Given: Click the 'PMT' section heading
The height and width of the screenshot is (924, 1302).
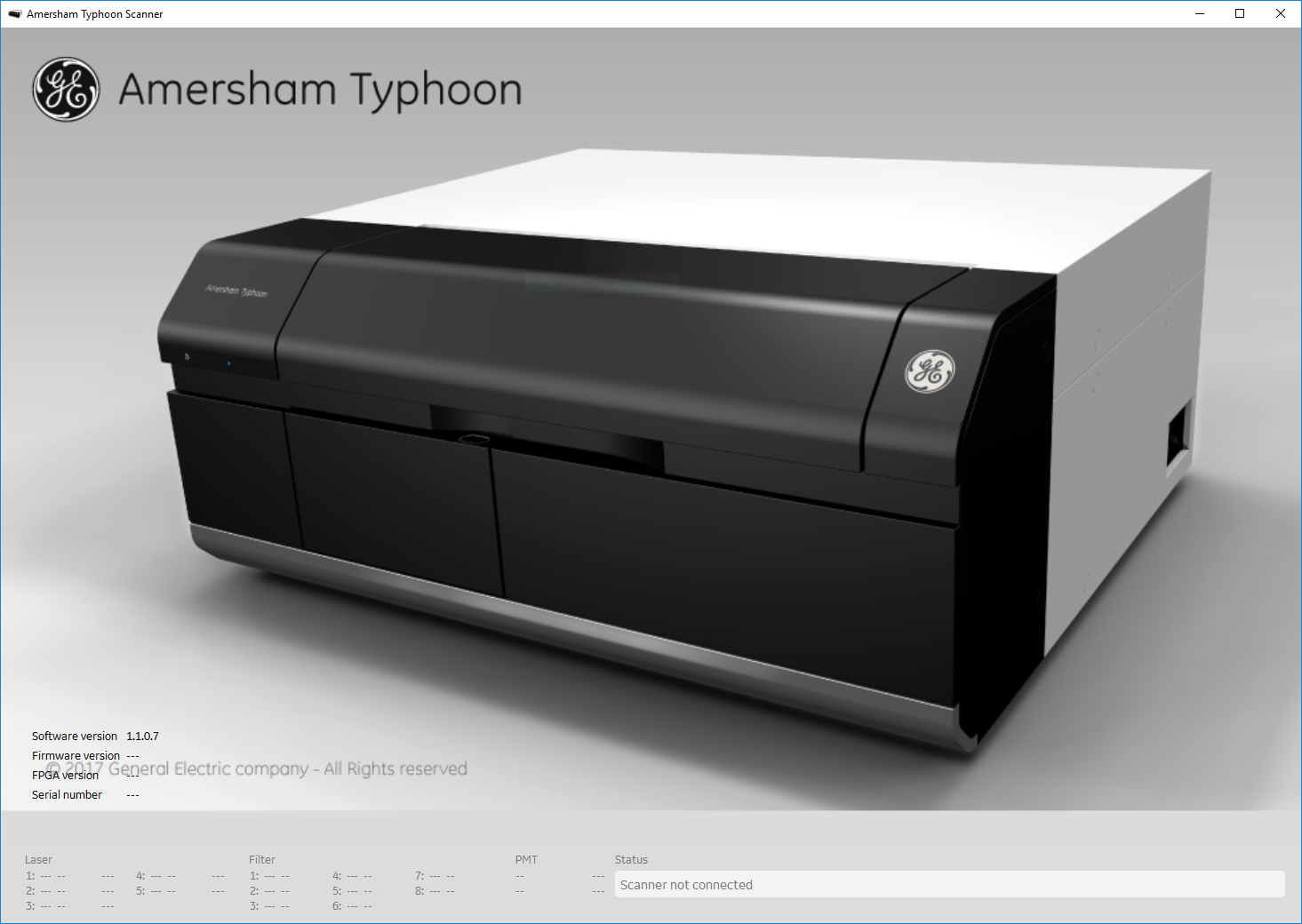Looking at the screenshot, I should 526,860.
